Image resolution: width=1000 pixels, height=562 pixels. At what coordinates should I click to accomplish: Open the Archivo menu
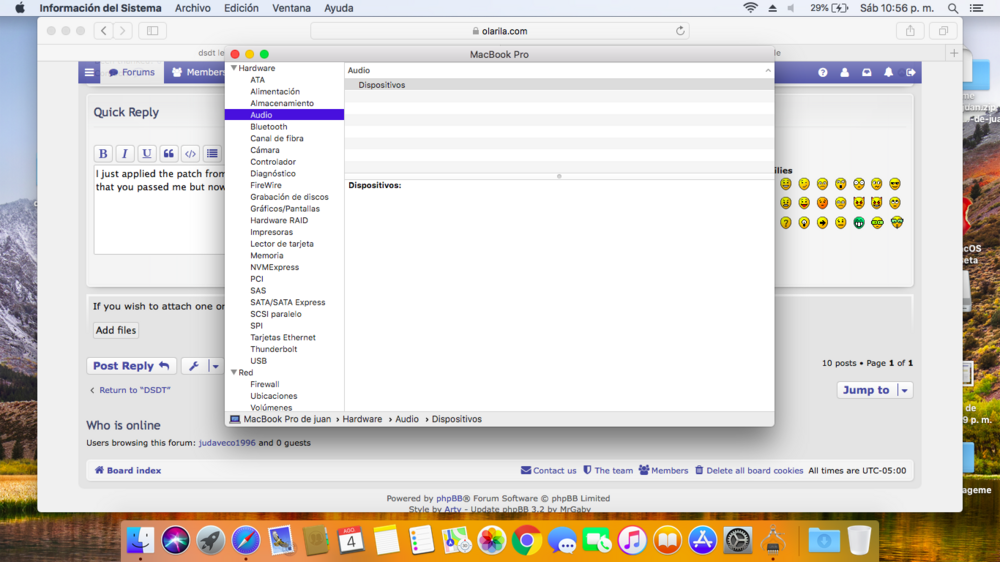click(192, 8)
